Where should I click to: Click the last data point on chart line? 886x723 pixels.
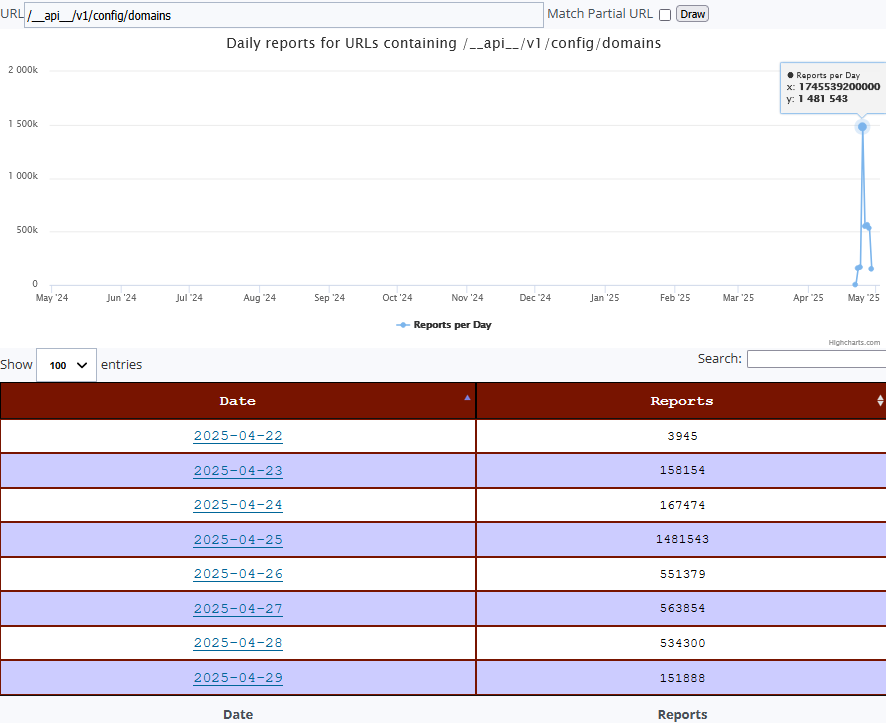click(x=871, y=268)
